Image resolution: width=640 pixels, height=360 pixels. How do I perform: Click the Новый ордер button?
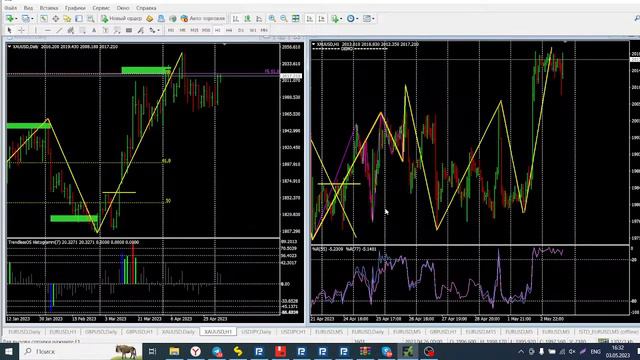pos(122,18)
